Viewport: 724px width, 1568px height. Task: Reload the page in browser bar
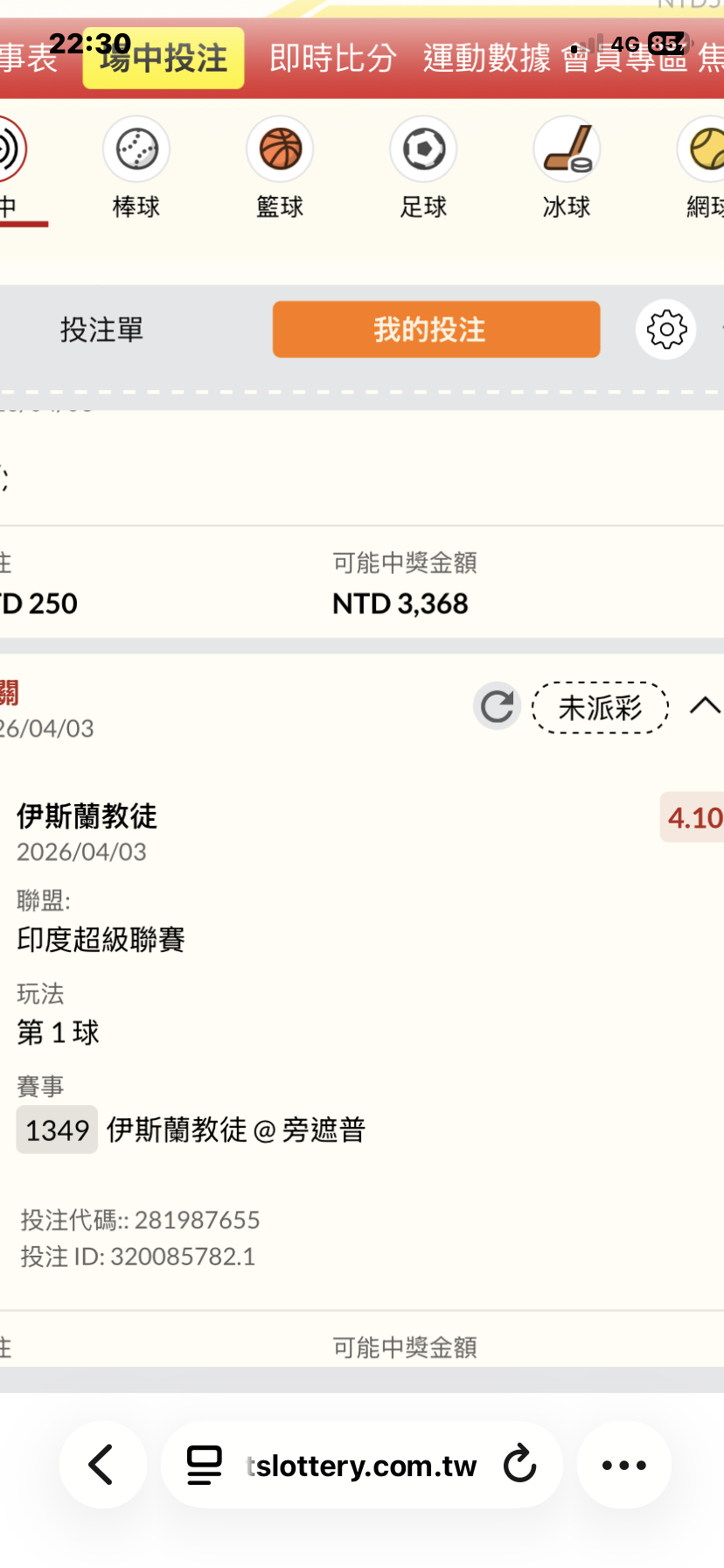click(x=519, y=1464)
